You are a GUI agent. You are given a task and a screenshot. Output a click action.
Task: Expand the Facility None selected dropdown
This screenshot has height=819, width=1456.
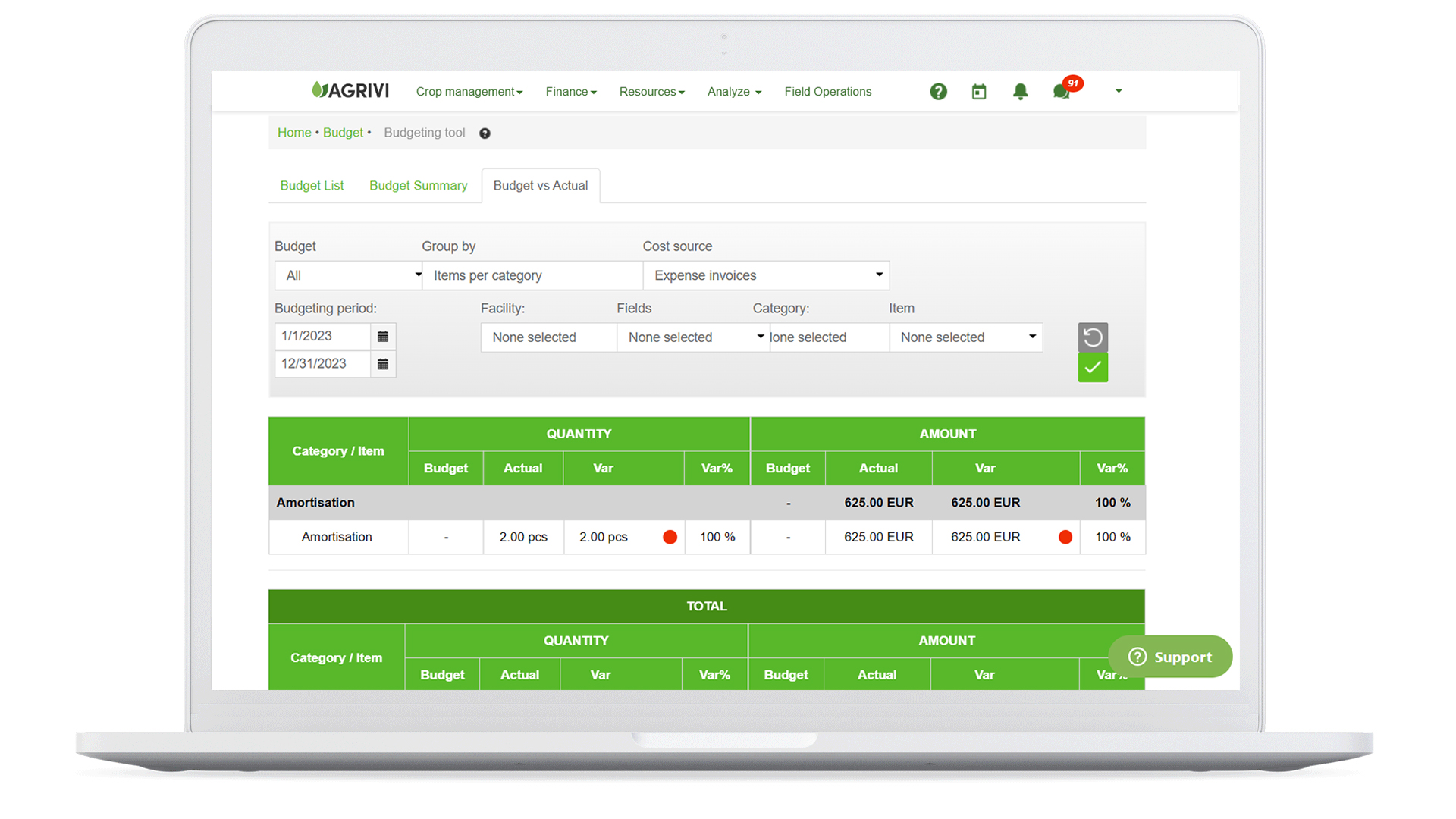(x=548, y=337)
